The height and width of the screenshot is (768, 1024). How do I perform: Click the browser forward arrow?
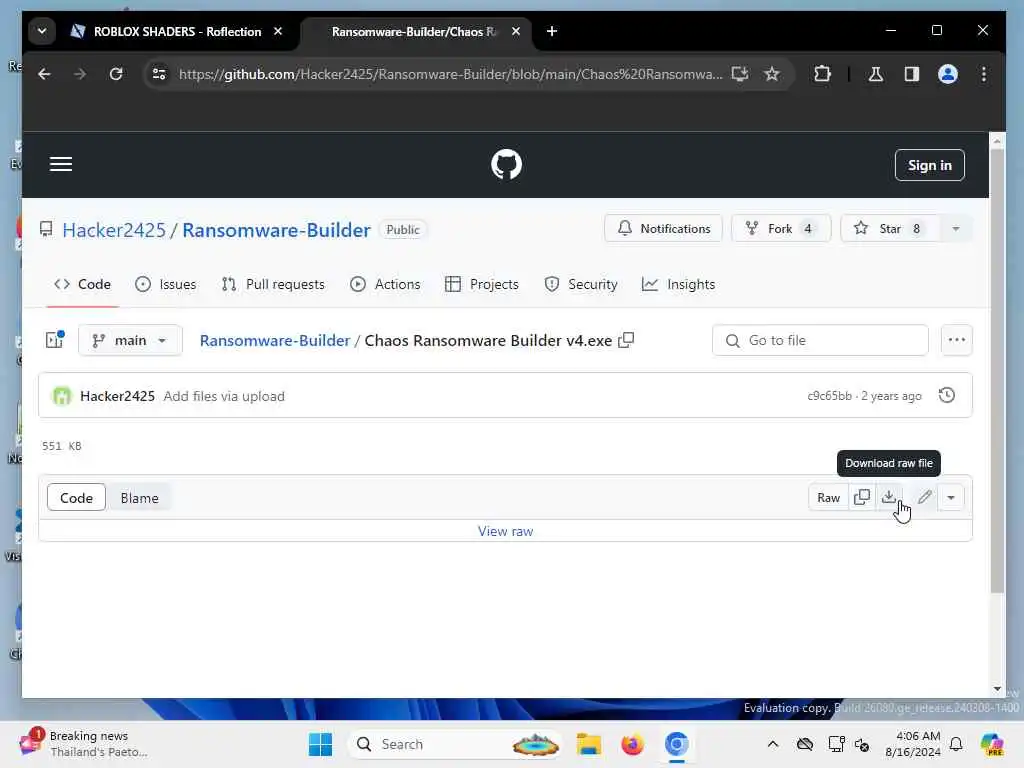(x=80, y=74)
